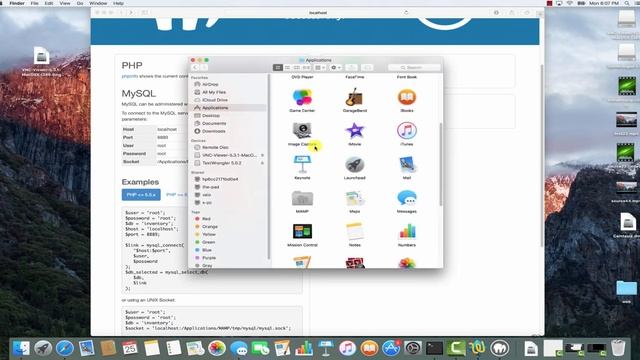This screenshot has height=360, width=640.
Task: Click Finder icon in the Dock
Action: point(21,348)
